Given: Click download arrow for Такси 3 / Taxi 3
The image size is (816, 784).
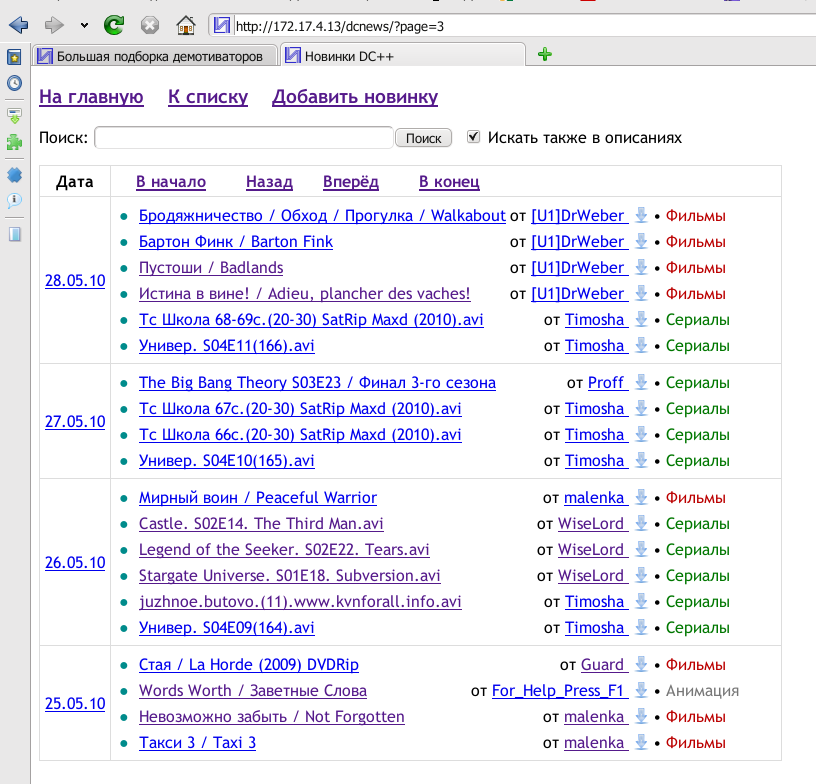Looking at the screenshot, I should coord(641,742).
